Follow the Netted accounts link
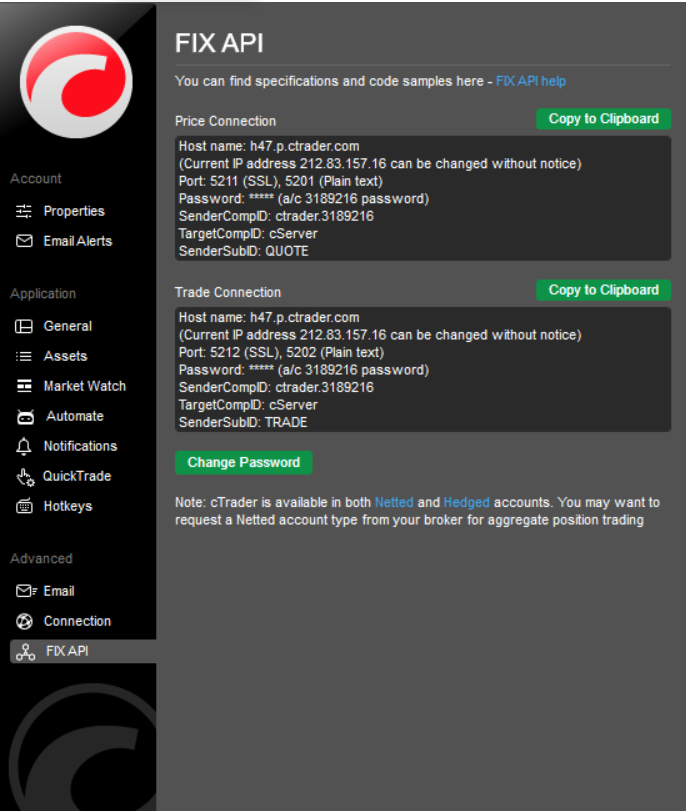Viewport: 686px width, 811px height. coord(394,502)
